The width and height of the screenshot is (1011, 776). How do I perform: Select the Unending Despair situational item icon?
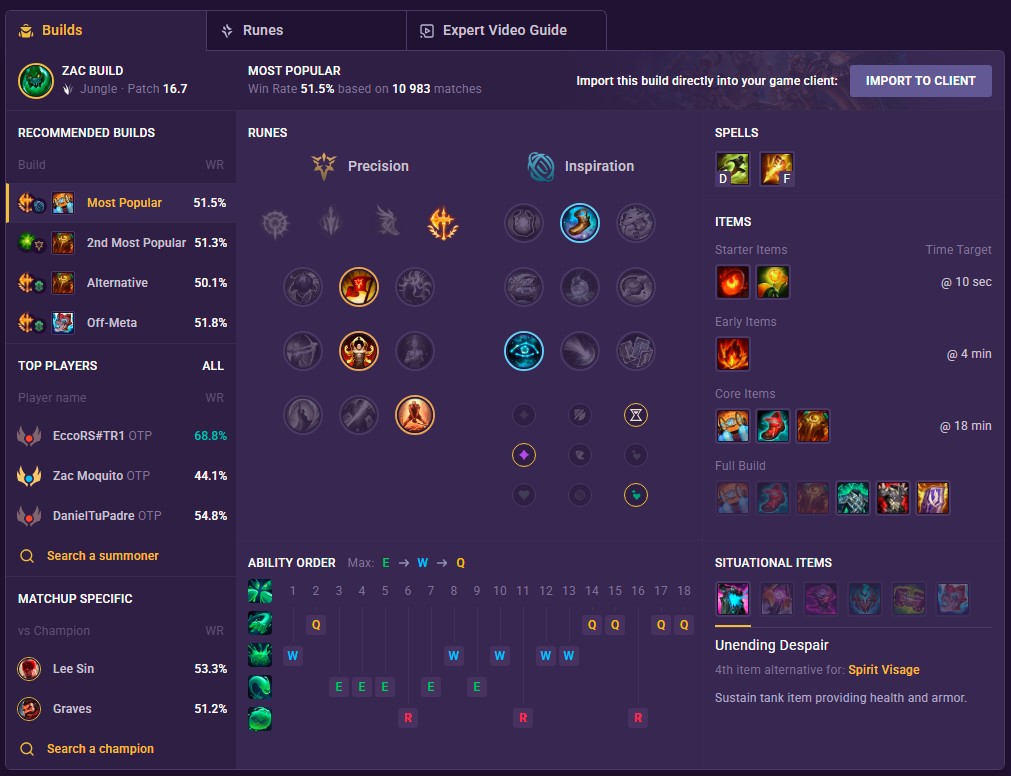click(x=732, y=598)
